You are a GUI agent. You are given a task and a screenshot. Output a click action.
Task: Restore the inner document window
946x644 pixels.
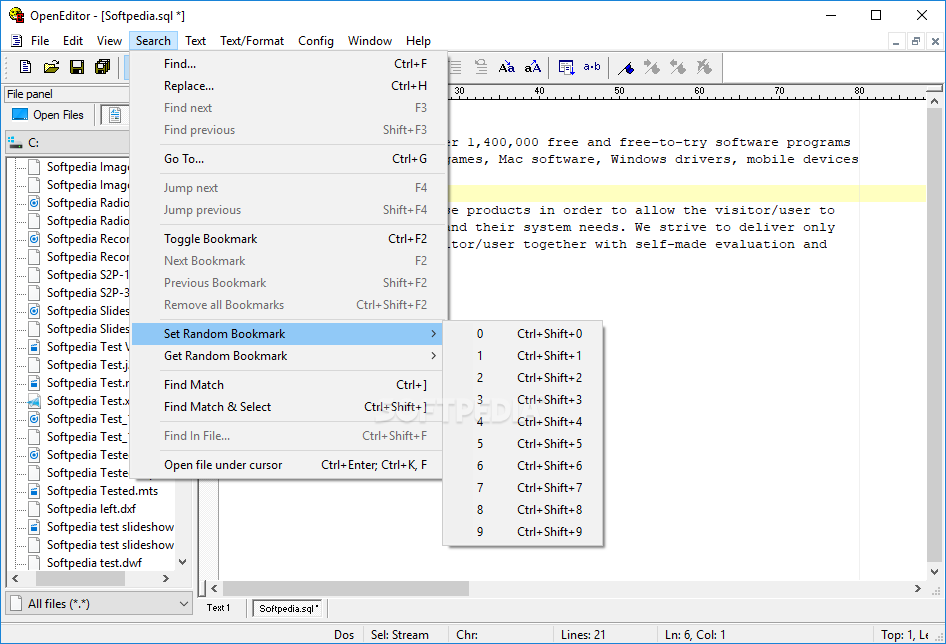(916, 41)
